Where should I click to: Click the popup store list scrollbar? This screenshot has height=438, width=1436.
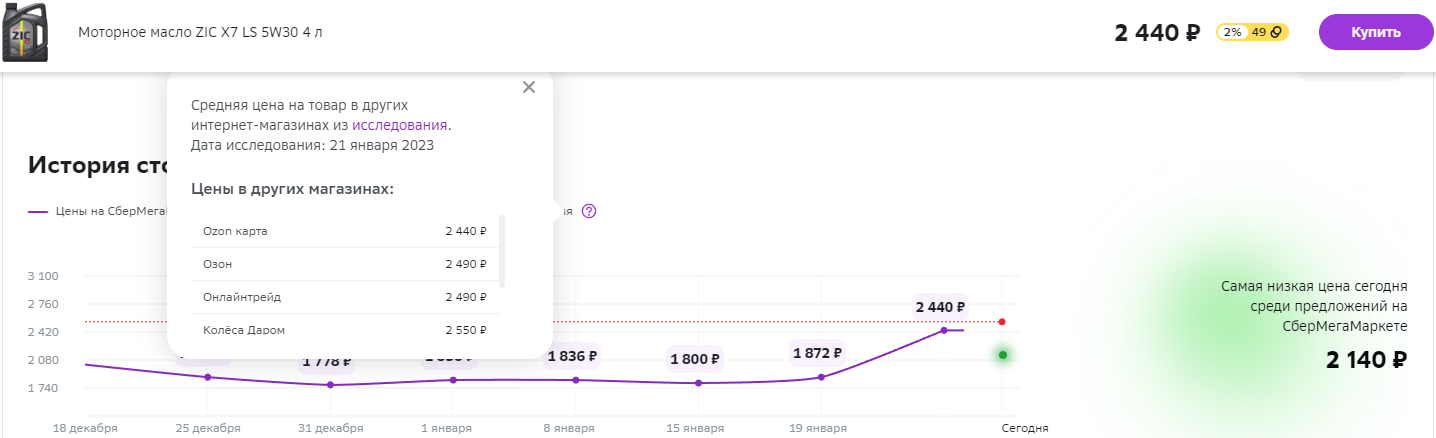502,251
